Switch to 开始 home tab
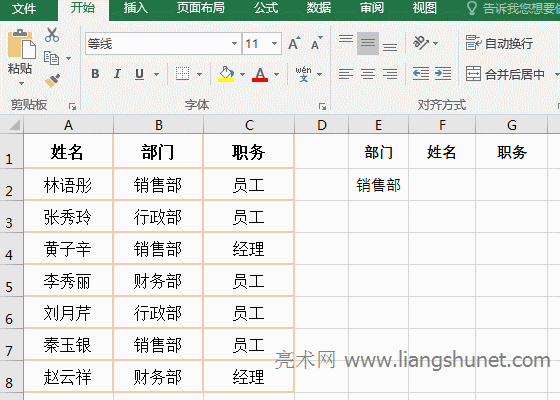Viewport: 560px width, 400px height. [82, 8]
